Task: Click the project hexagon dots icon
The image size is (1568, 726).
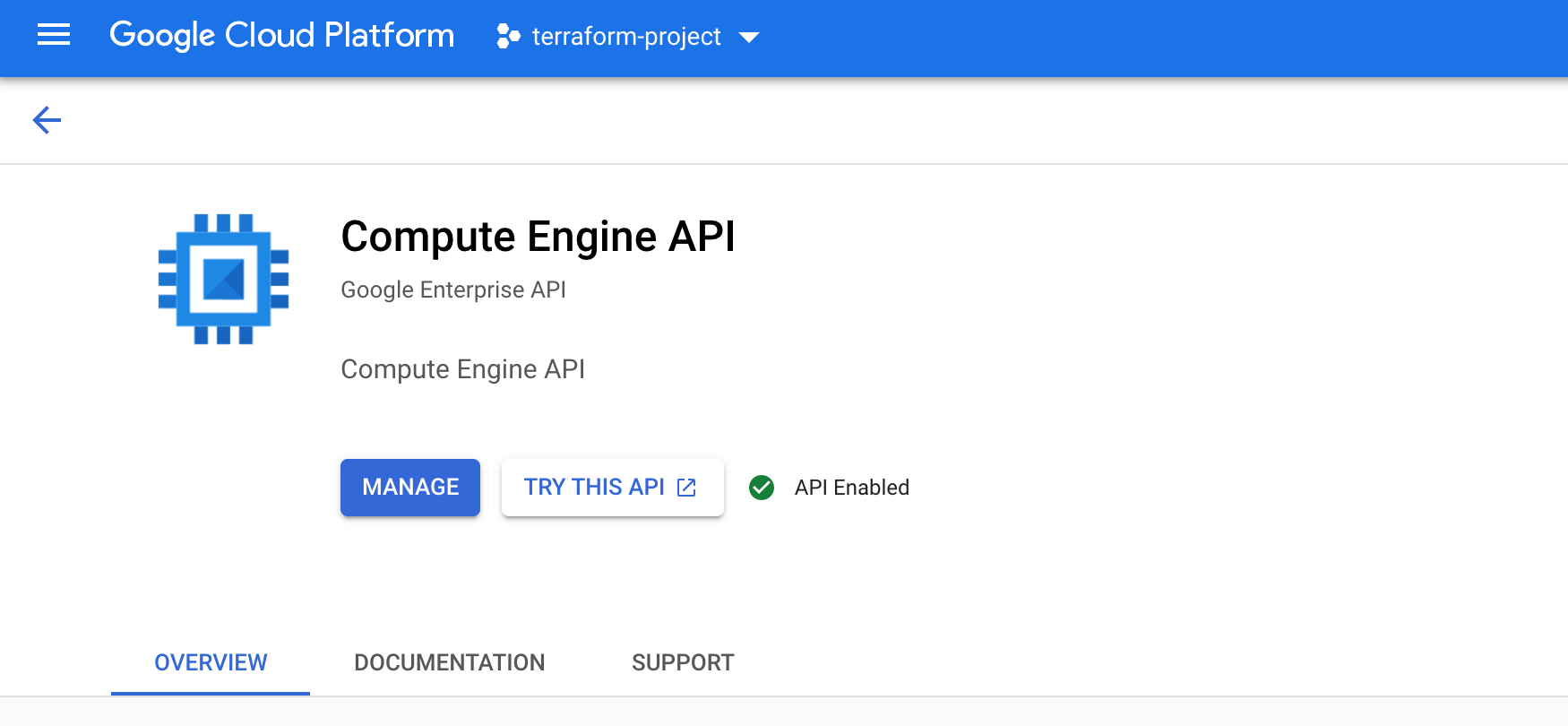Action: pyautogui.click(x=508, y=36)
